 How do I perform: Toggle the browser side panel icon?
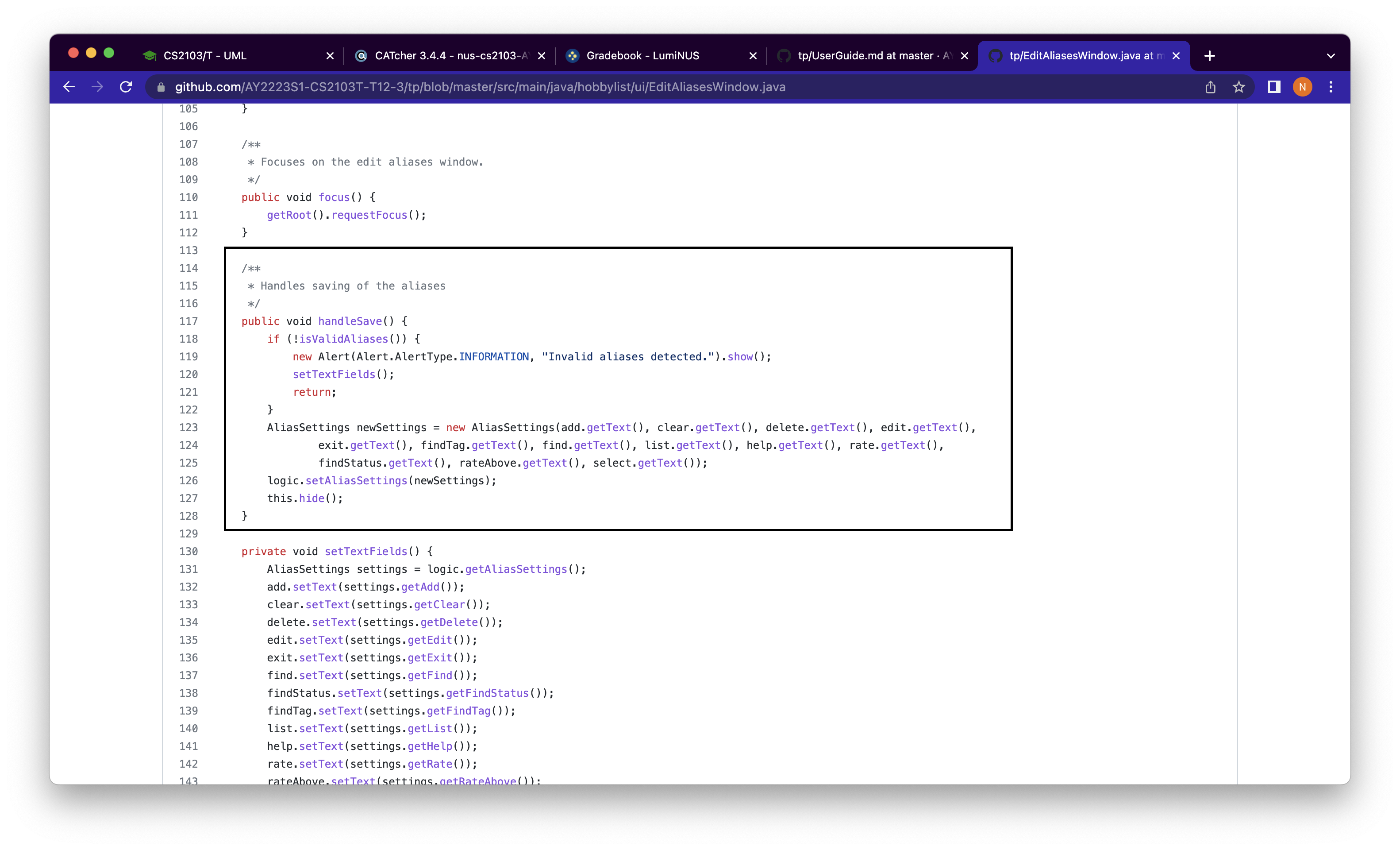click(1274, 87)
